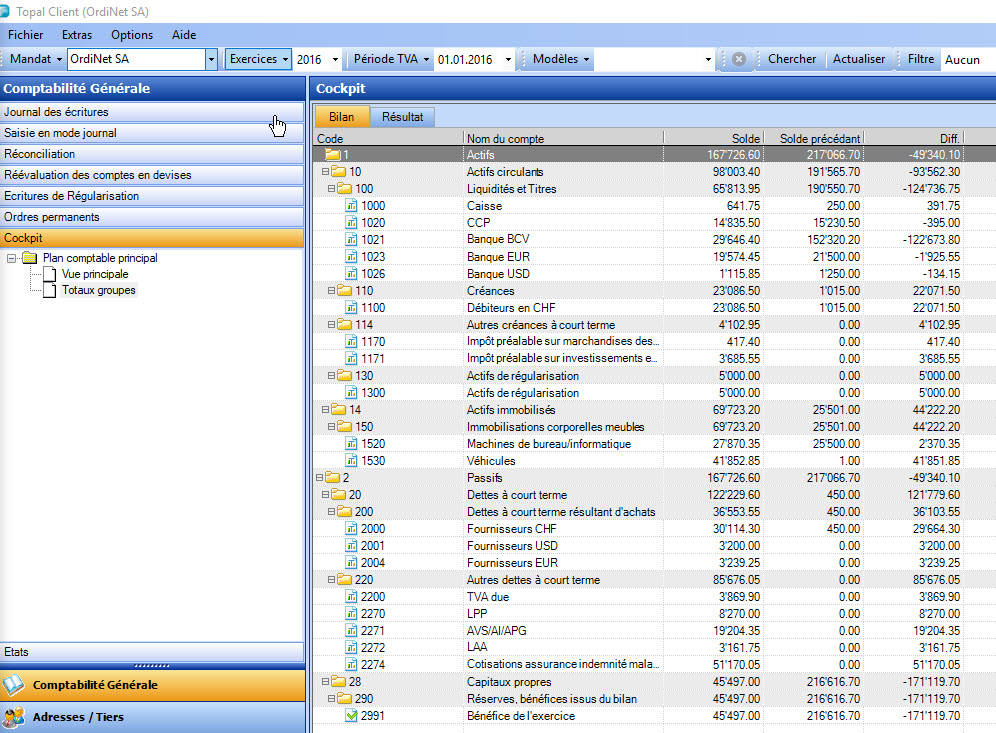This screenshot has width=996, height=733.
Task: Open the Période TVA date dropdown
Action: tap(508, 59)
